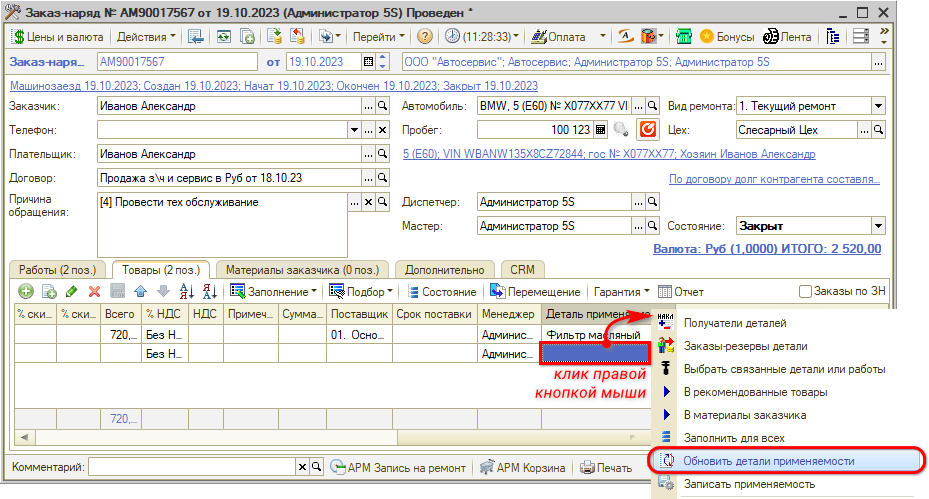Click the Отчет button
Screen dimensions: 929x499
(681, 292)
